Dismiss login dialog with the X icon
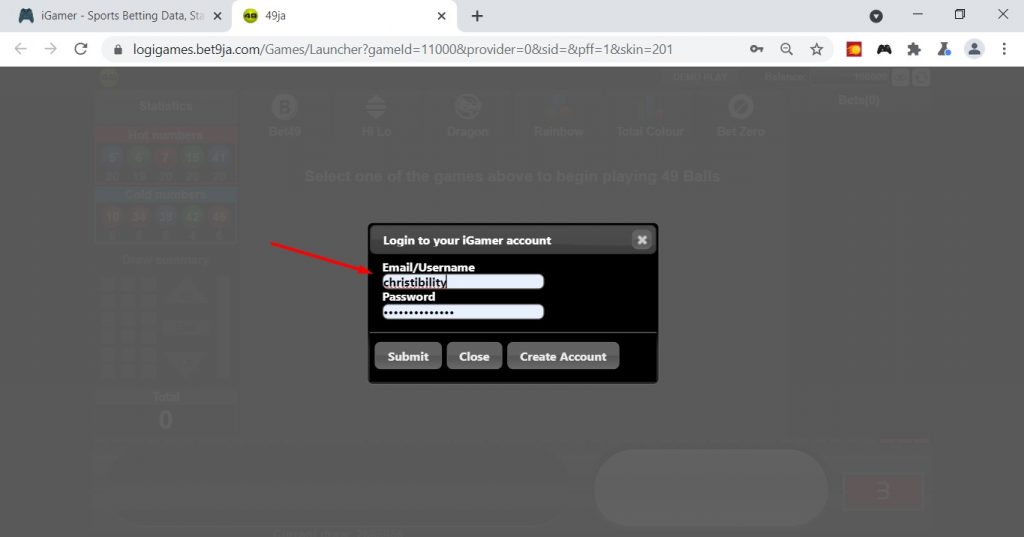Image resolution: width=1024 pixels, height=537 pixels. [x=642, y=240]
